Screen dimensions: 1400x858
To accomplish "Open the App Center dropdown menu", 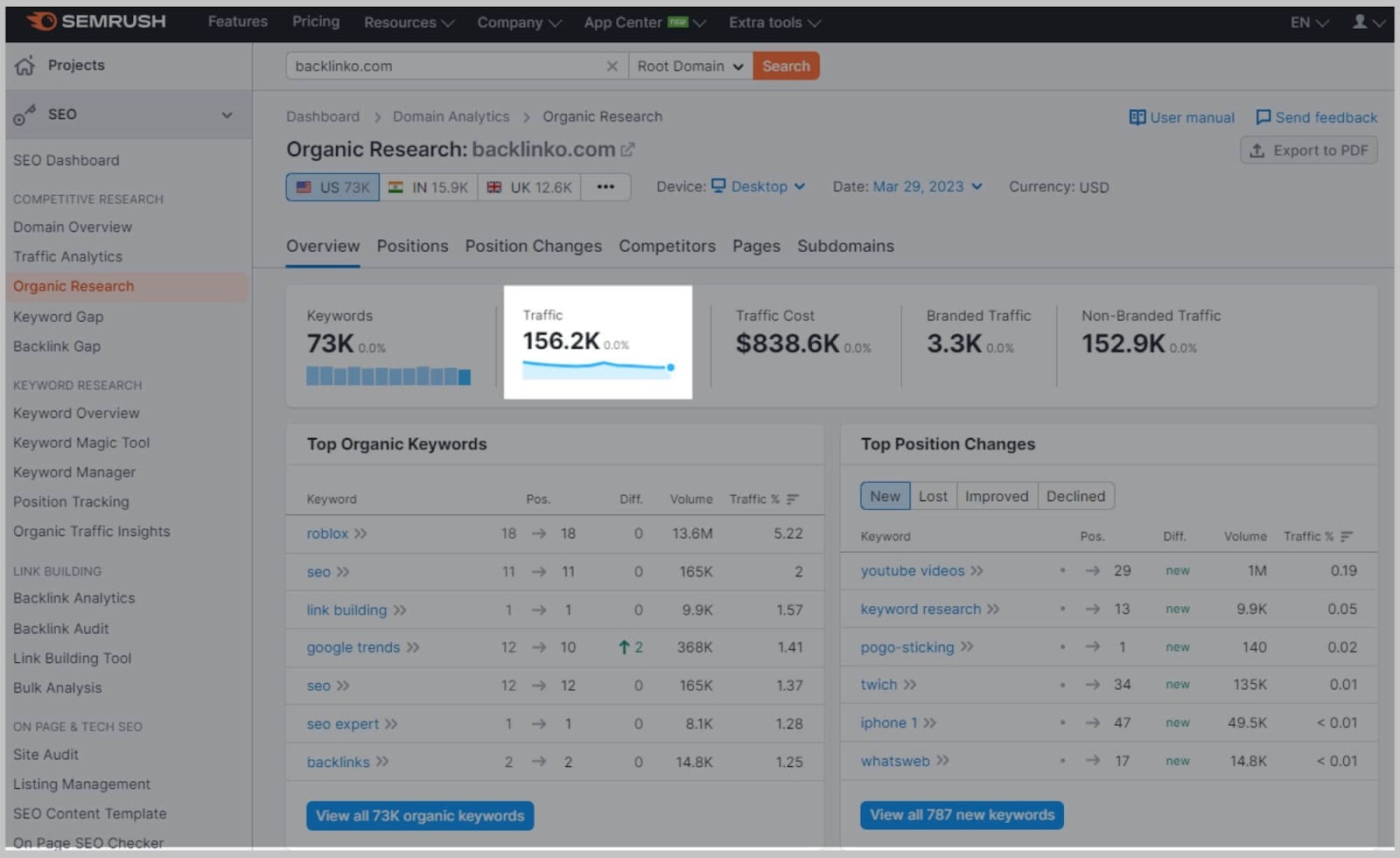I will click(645, 23).
